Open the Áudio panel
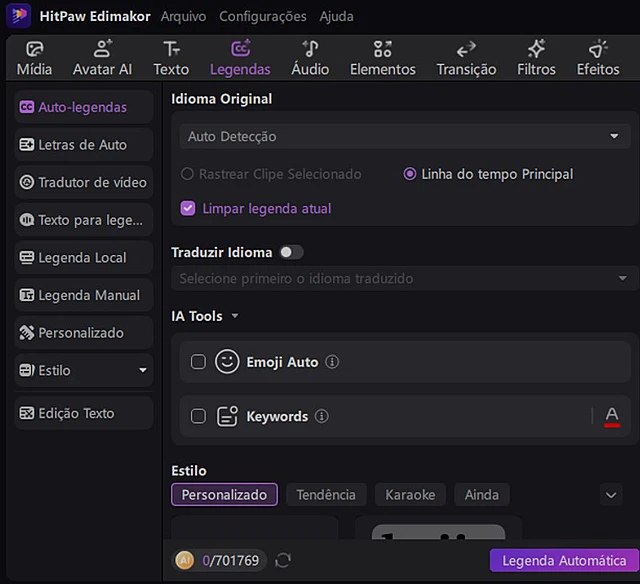Image resolution: width=640 pixels, height=584 pixels. coord(310,58)
